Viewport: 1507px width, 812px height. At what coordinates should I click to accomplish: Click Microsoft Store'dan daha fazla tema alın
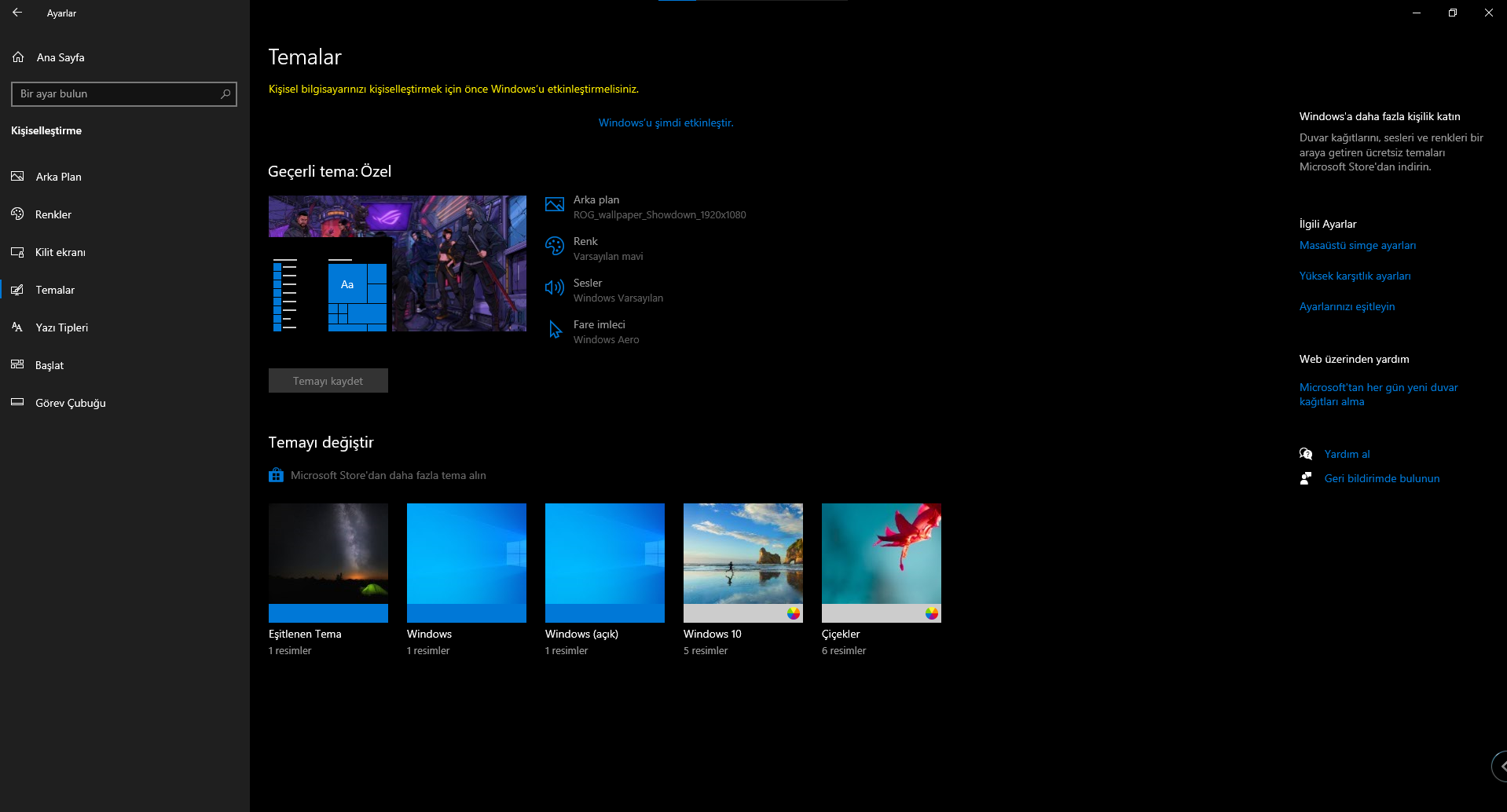pyautogui.click(x=388, y=475)
